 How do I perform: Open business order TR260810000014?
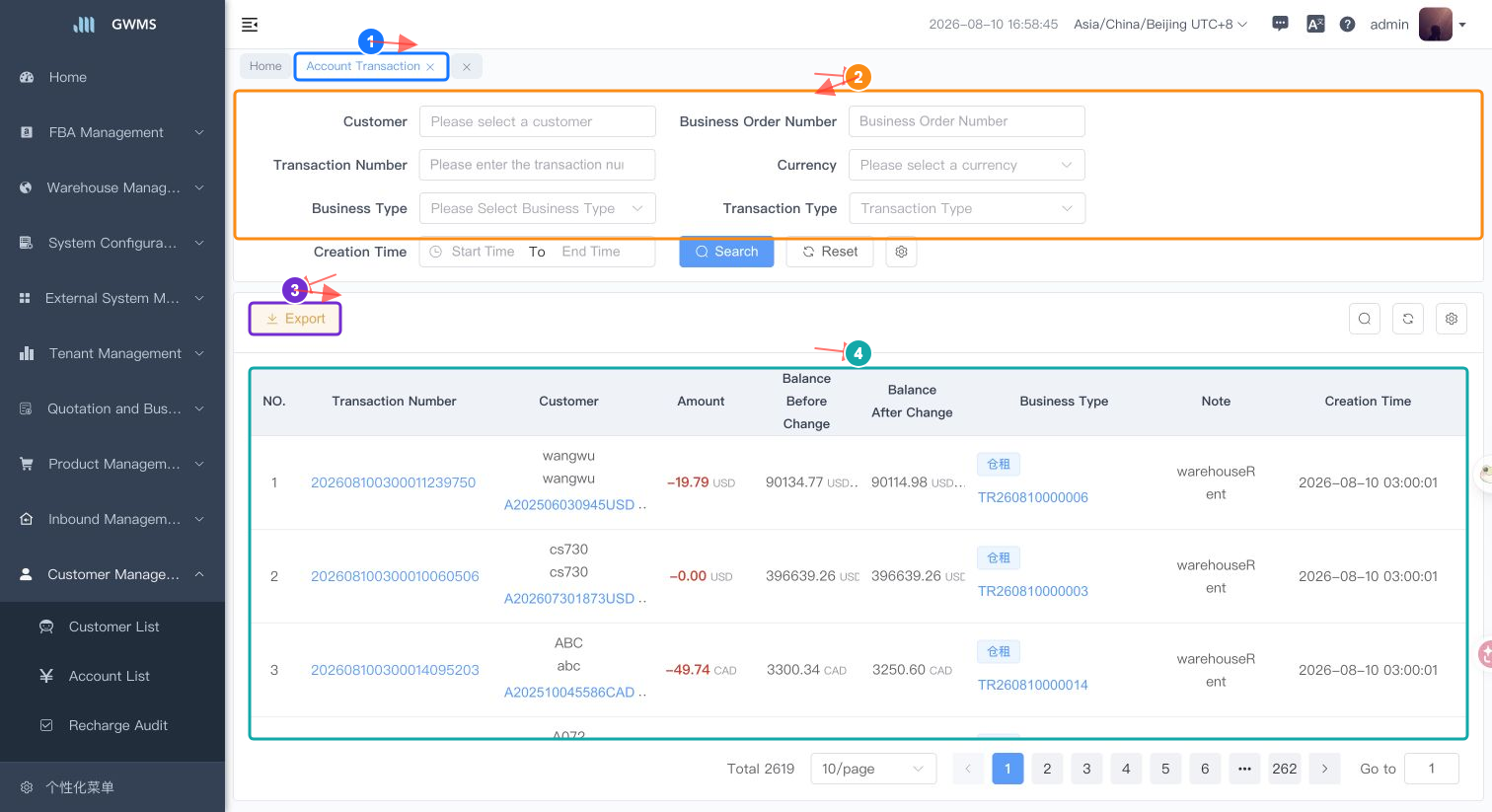[1032, 685]
